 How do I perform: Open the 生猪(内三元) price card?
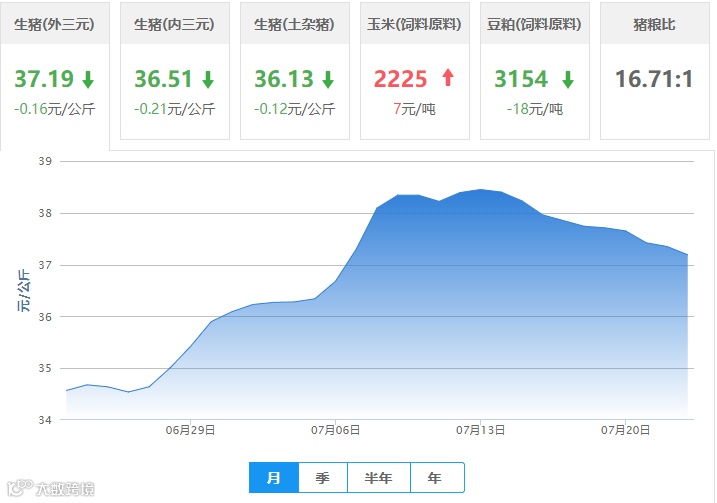pyautogui.click(x=175, y=71)
